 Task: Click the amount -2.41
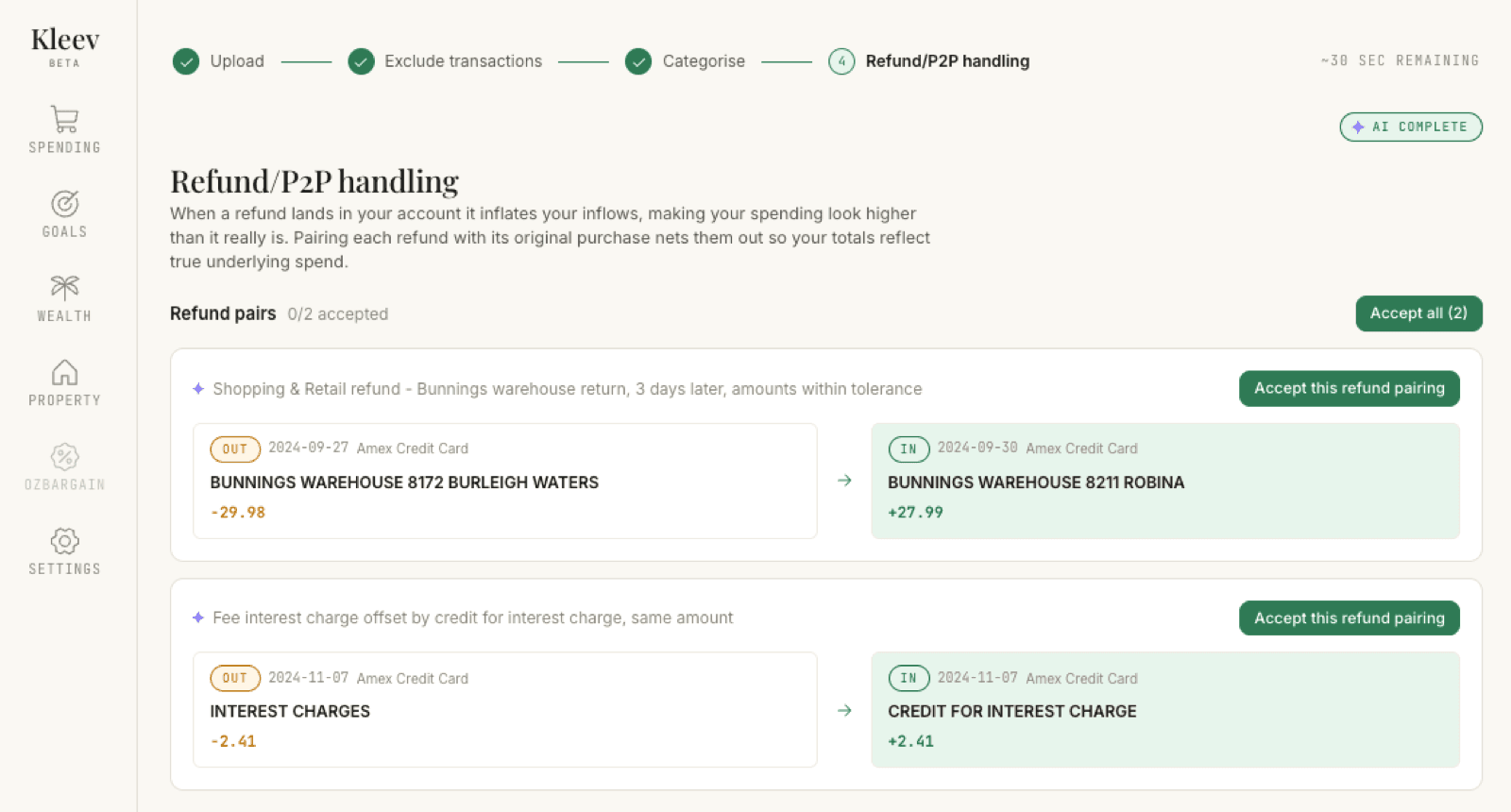233,741
